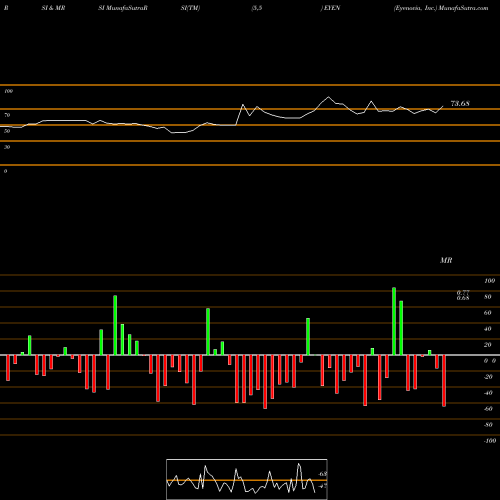
Task: Click the 0.68 value near the MR axis
Action: coord(463,298)
